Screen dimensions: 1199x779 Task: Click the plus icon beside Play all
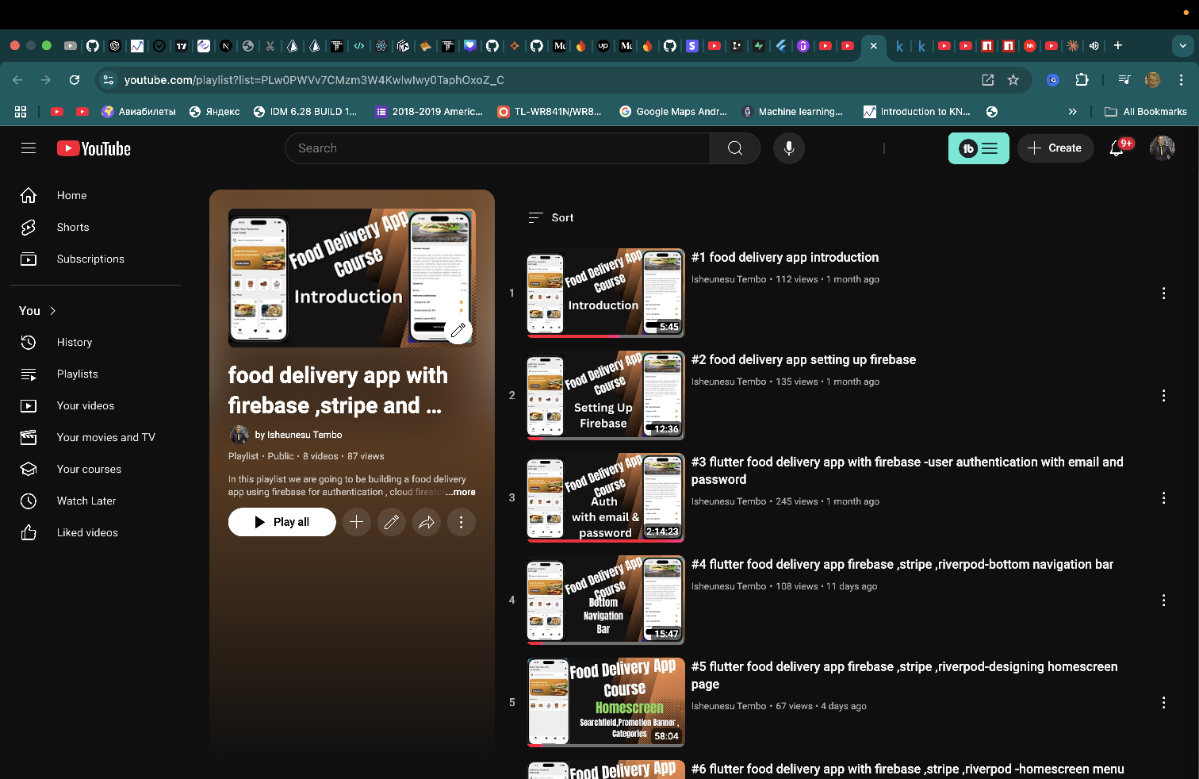point(356,522)
